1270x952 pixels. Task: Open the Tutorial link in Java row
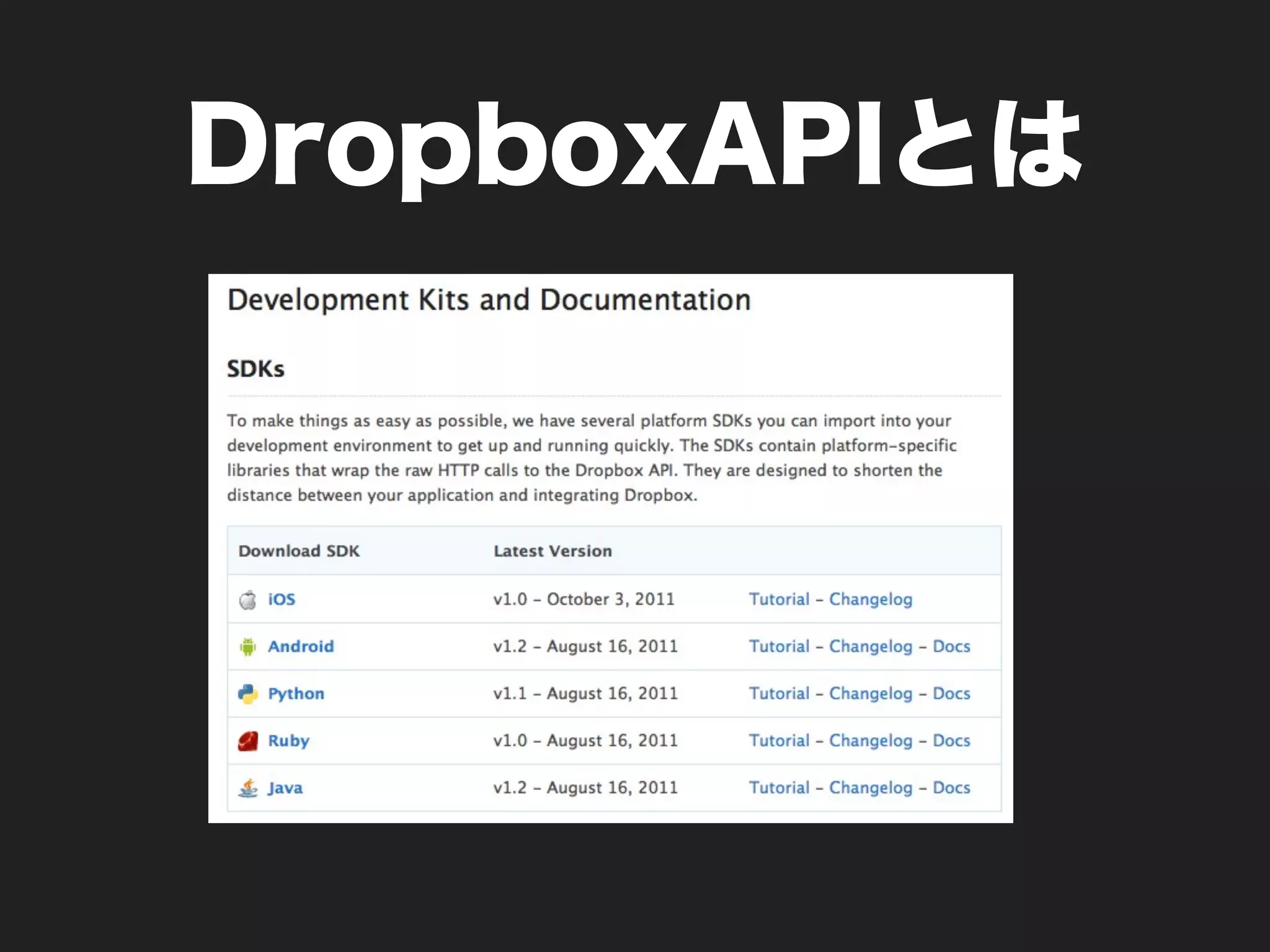coord(779,788)
